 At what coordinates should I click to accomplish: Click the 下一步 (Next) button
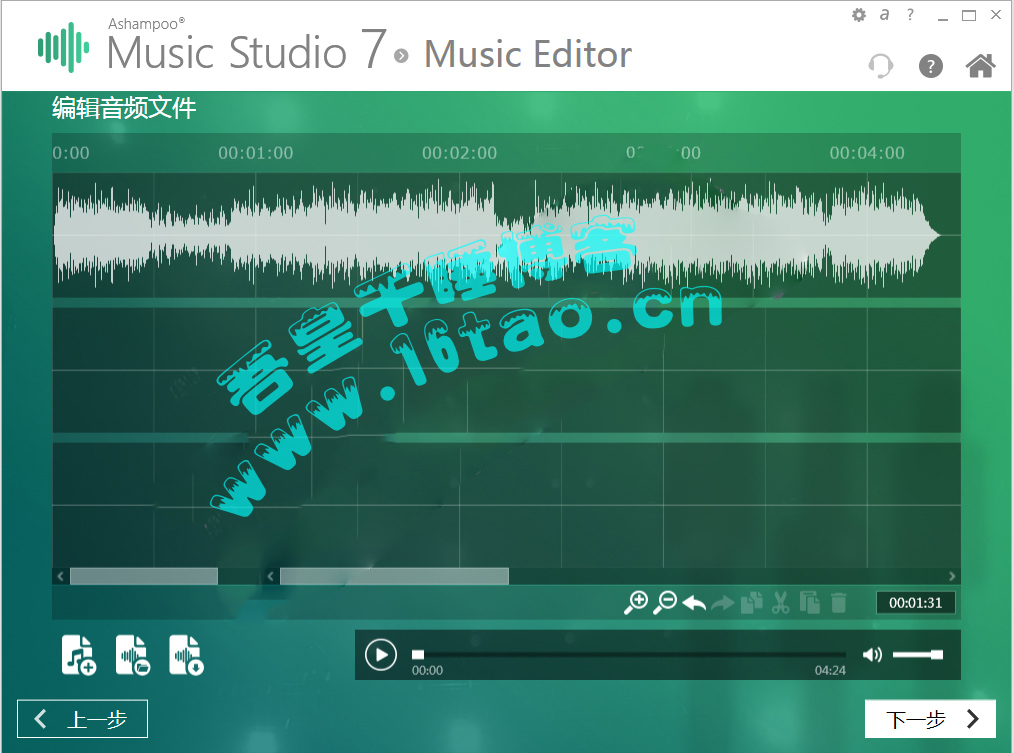click(x=930, y=719)
